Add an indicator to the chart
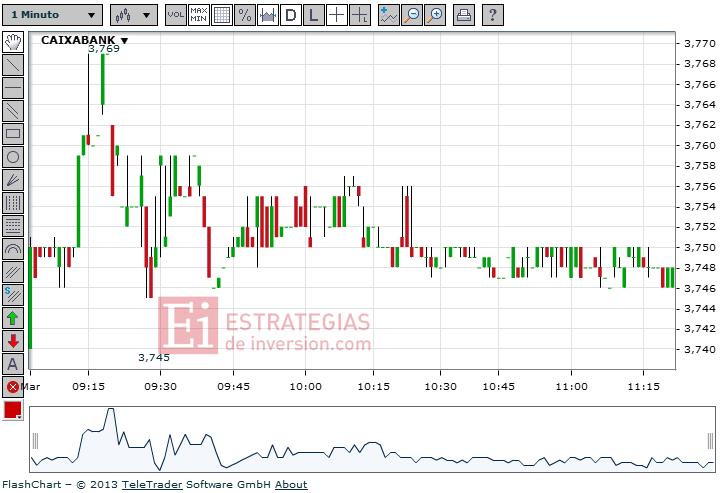 point(389,15)
